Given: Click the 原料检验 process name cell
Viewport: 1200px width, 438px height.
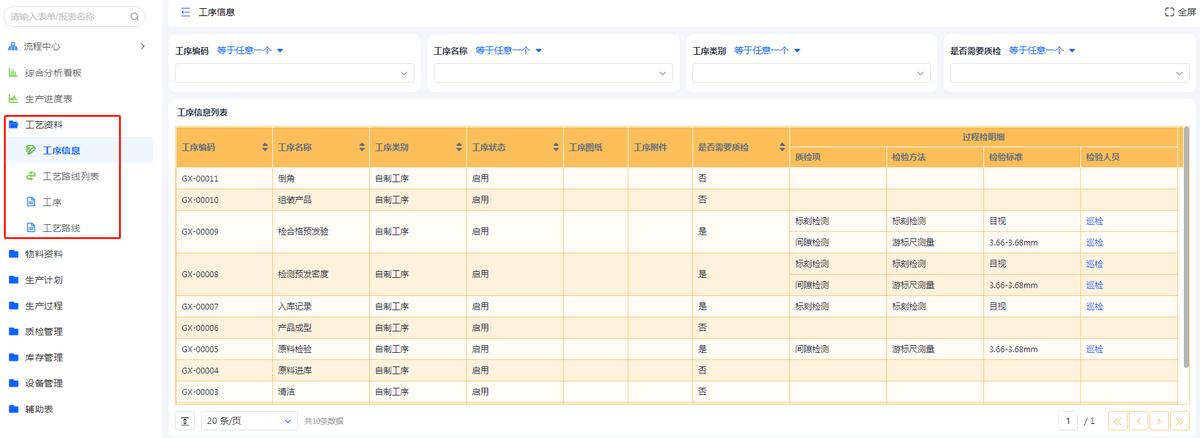Looking at the screenshot, I should point(320,349).
